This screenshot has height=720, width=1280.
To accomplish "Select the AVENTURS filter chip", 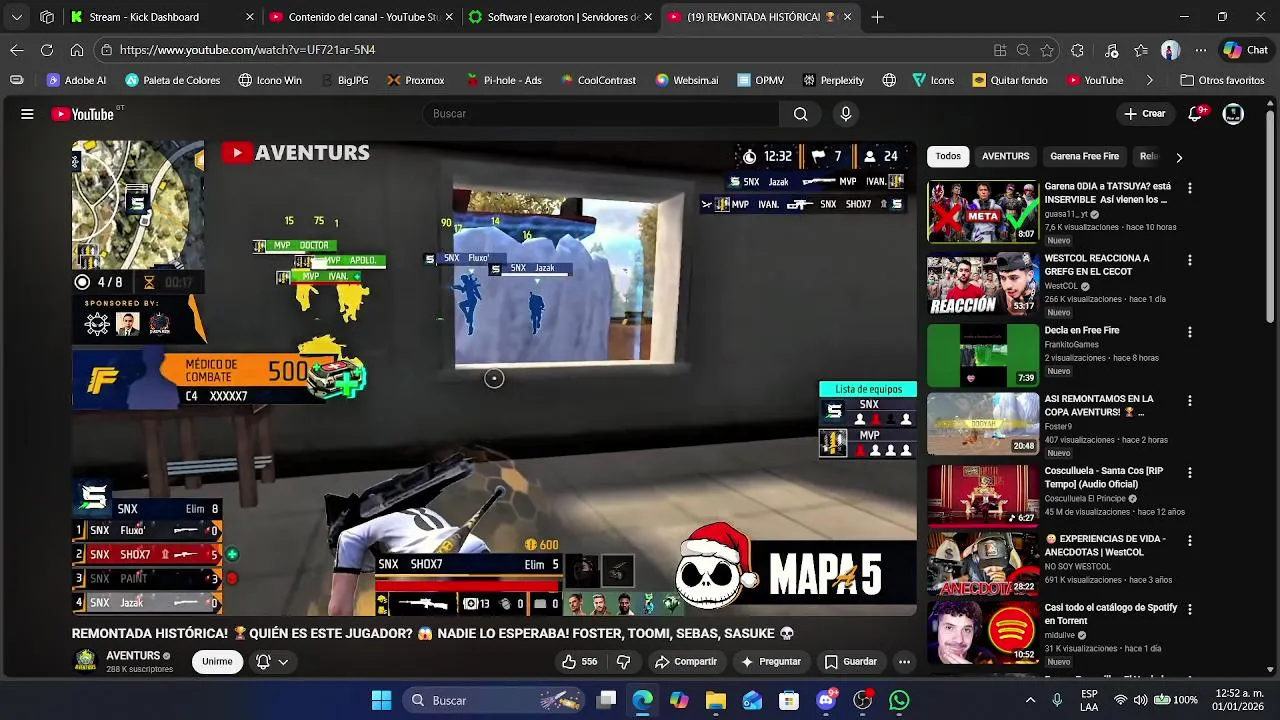I will 1005,156.
